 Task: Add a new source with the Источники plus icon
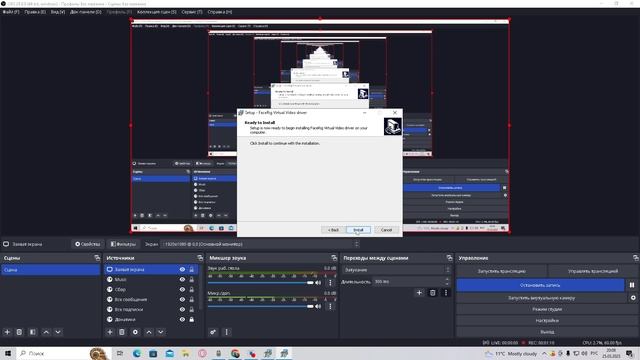click(x=109, y=332)
